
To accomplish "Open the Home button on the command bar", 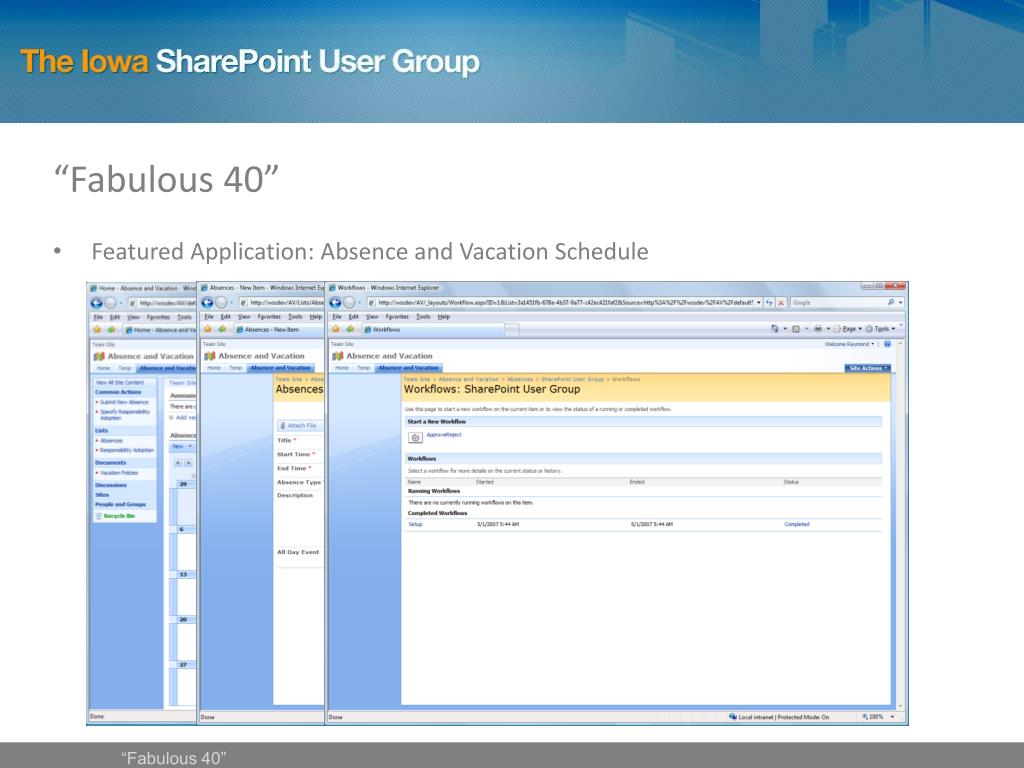I will pos(775,329).
